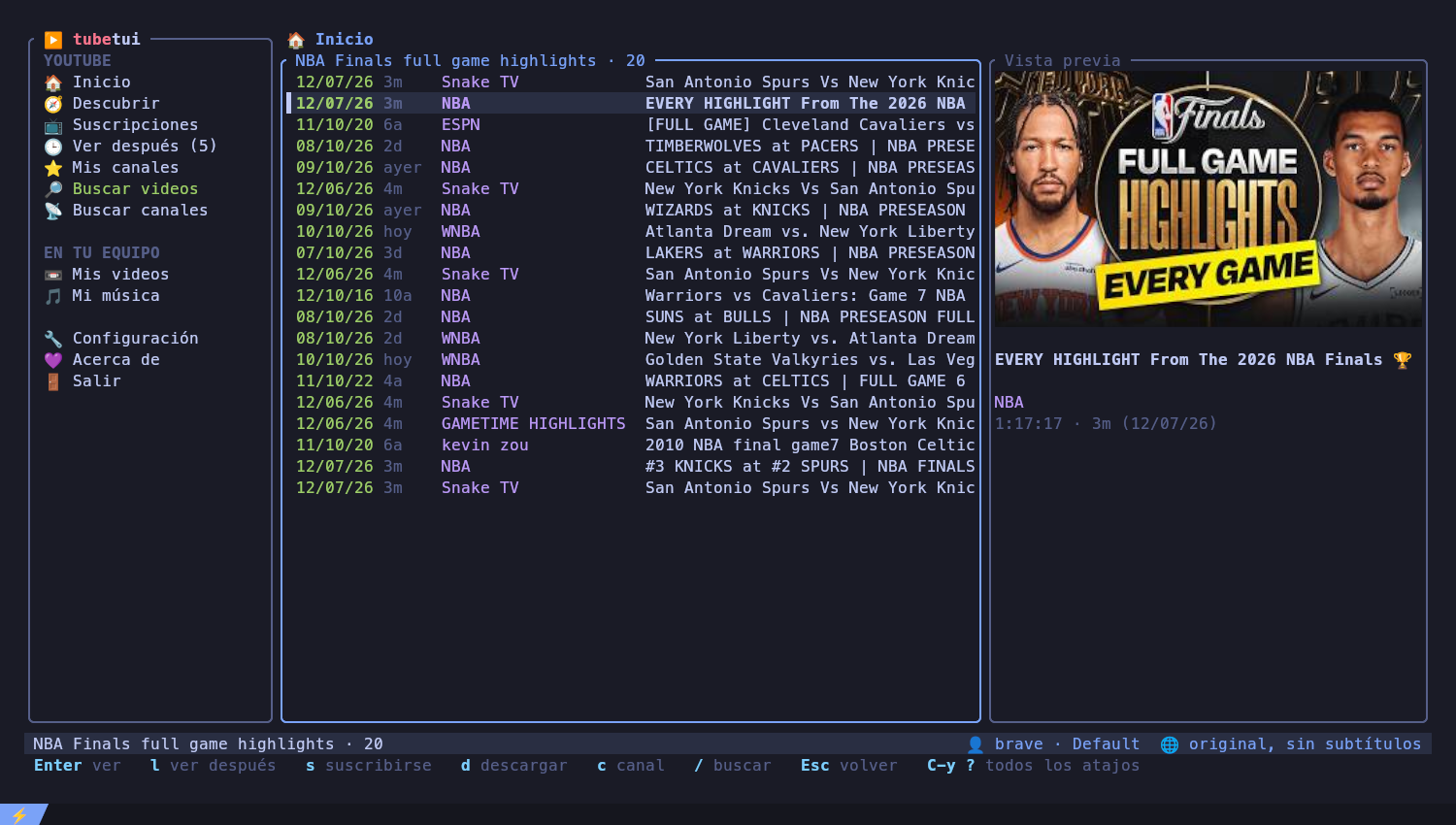Click the purple heart icon for Acerca de

click(x=53, y=360)
